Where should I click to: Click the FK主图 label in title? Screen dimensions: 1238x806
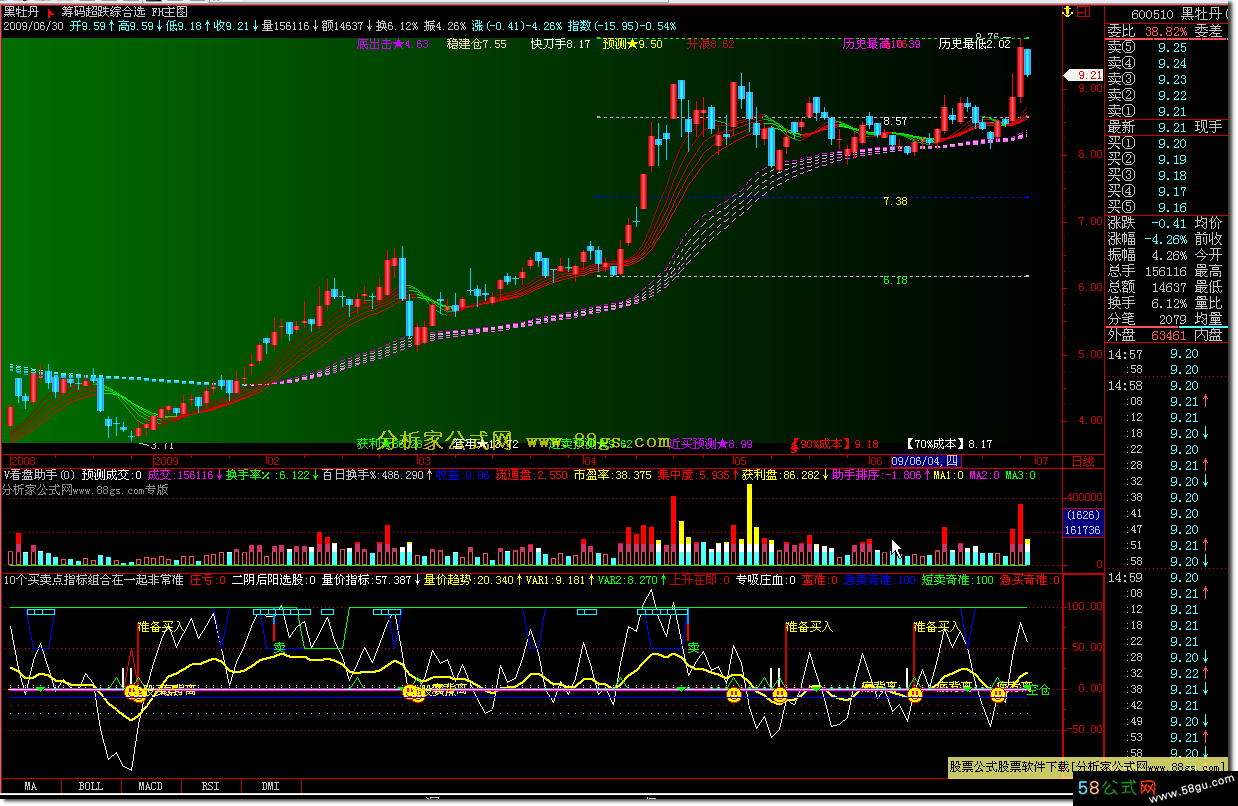pos(169,11)
